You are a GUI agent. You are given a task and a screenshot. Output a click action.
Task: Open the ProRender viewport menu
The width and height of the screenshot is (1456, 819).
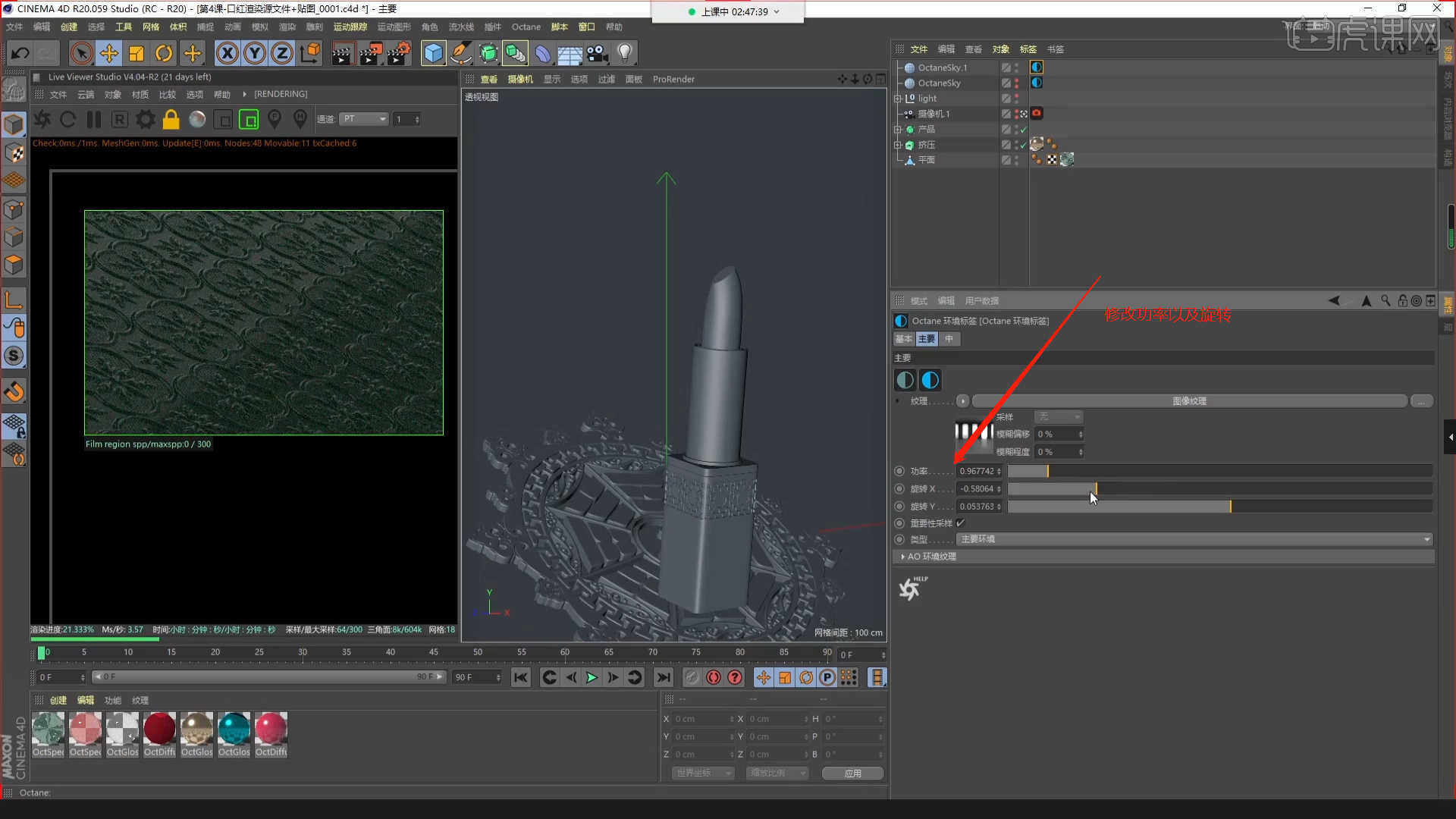pyautogui.click(x=673, y=79)
